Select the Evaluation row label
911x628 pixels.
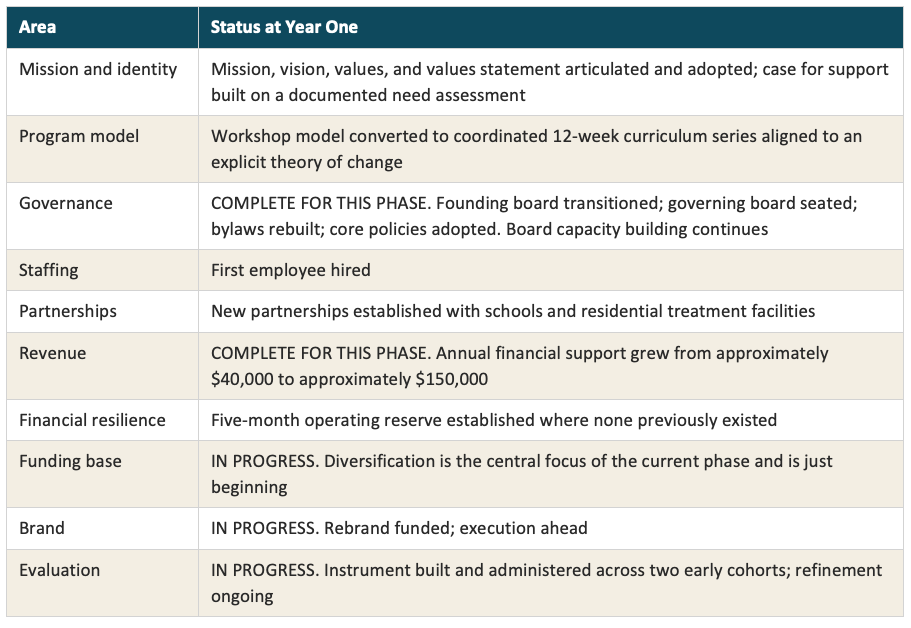click(x=59, y=570)
